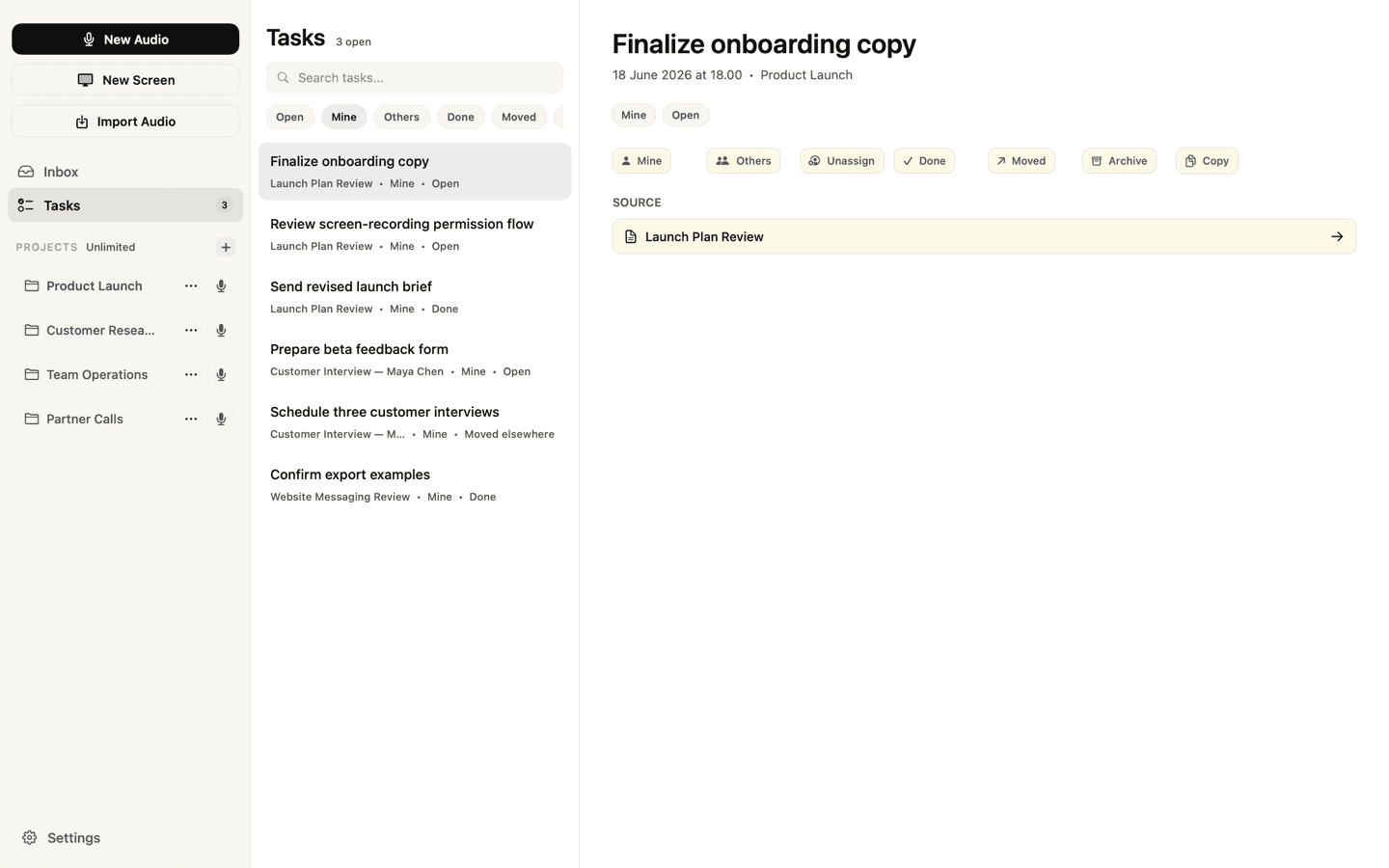This screenshot has height=868, width=1389.
Task: Assign task to Others
Action: (743, 161)
